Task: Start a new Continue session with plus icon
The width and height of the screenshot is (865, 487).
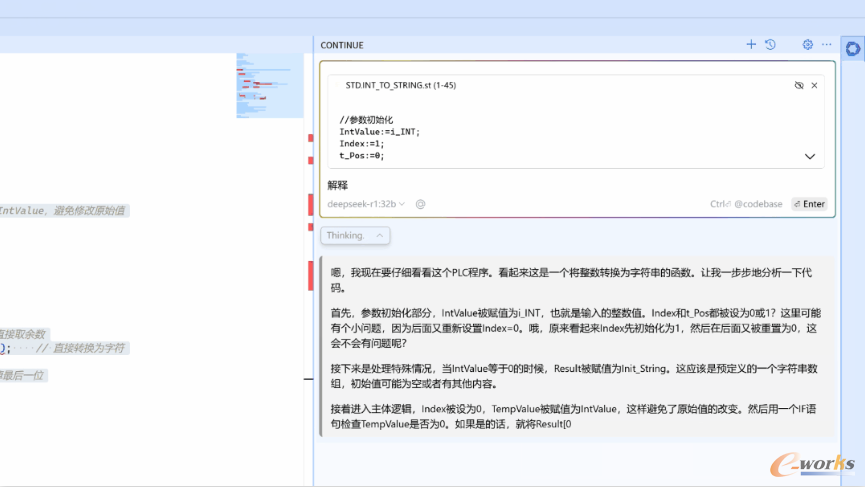Action: tap(751, 45)
